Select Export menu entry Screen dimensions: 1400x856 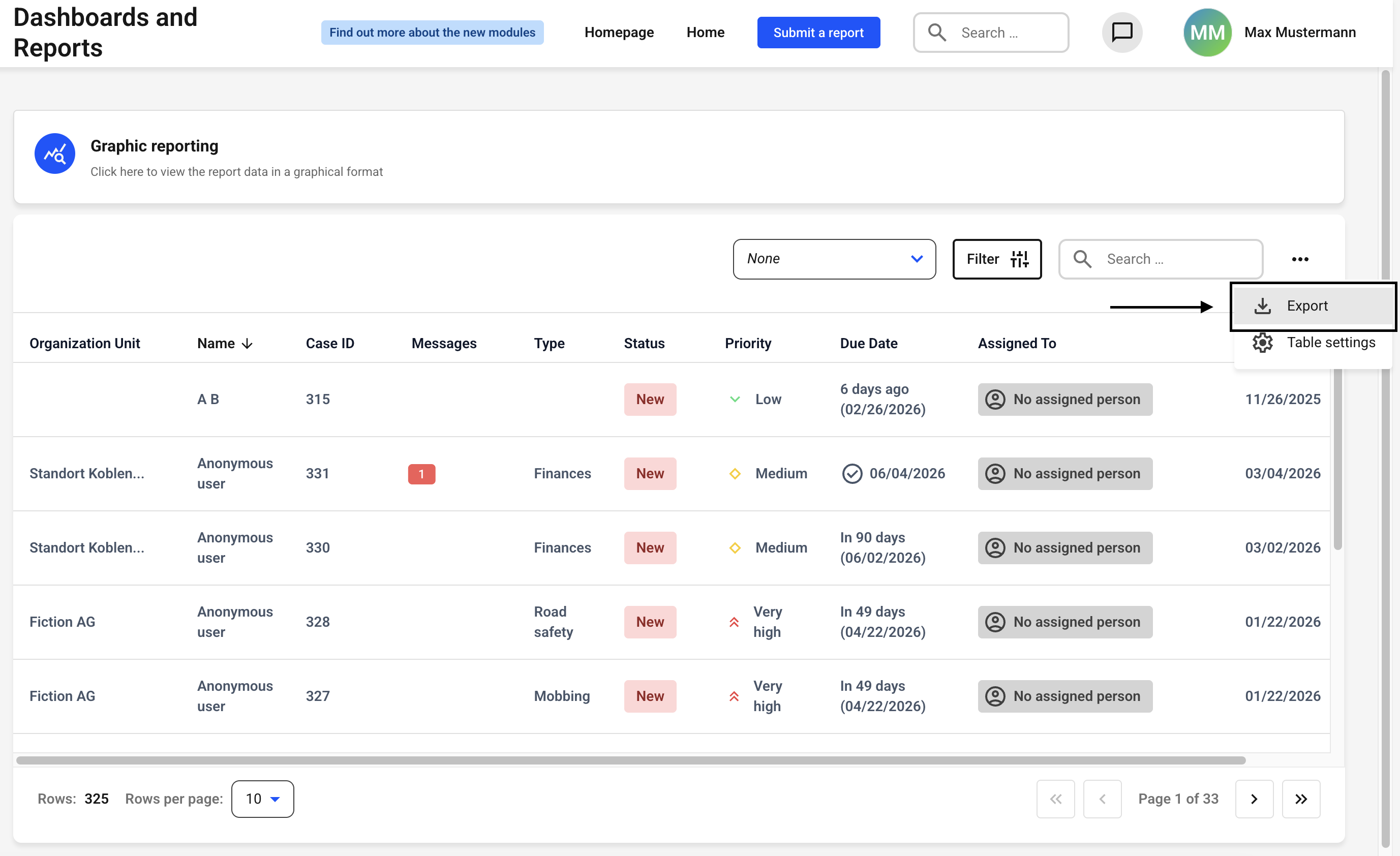1306,306
